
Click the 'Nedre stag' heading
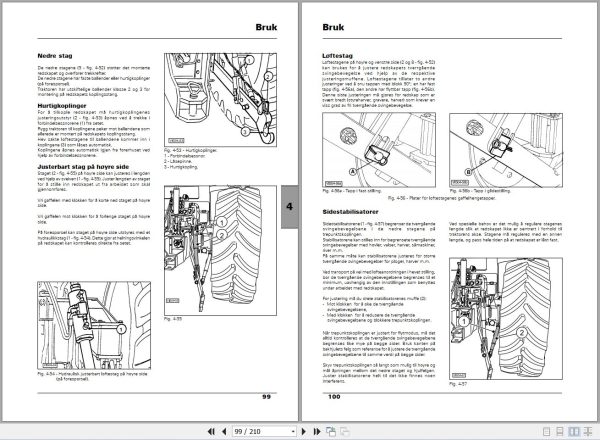55,56
